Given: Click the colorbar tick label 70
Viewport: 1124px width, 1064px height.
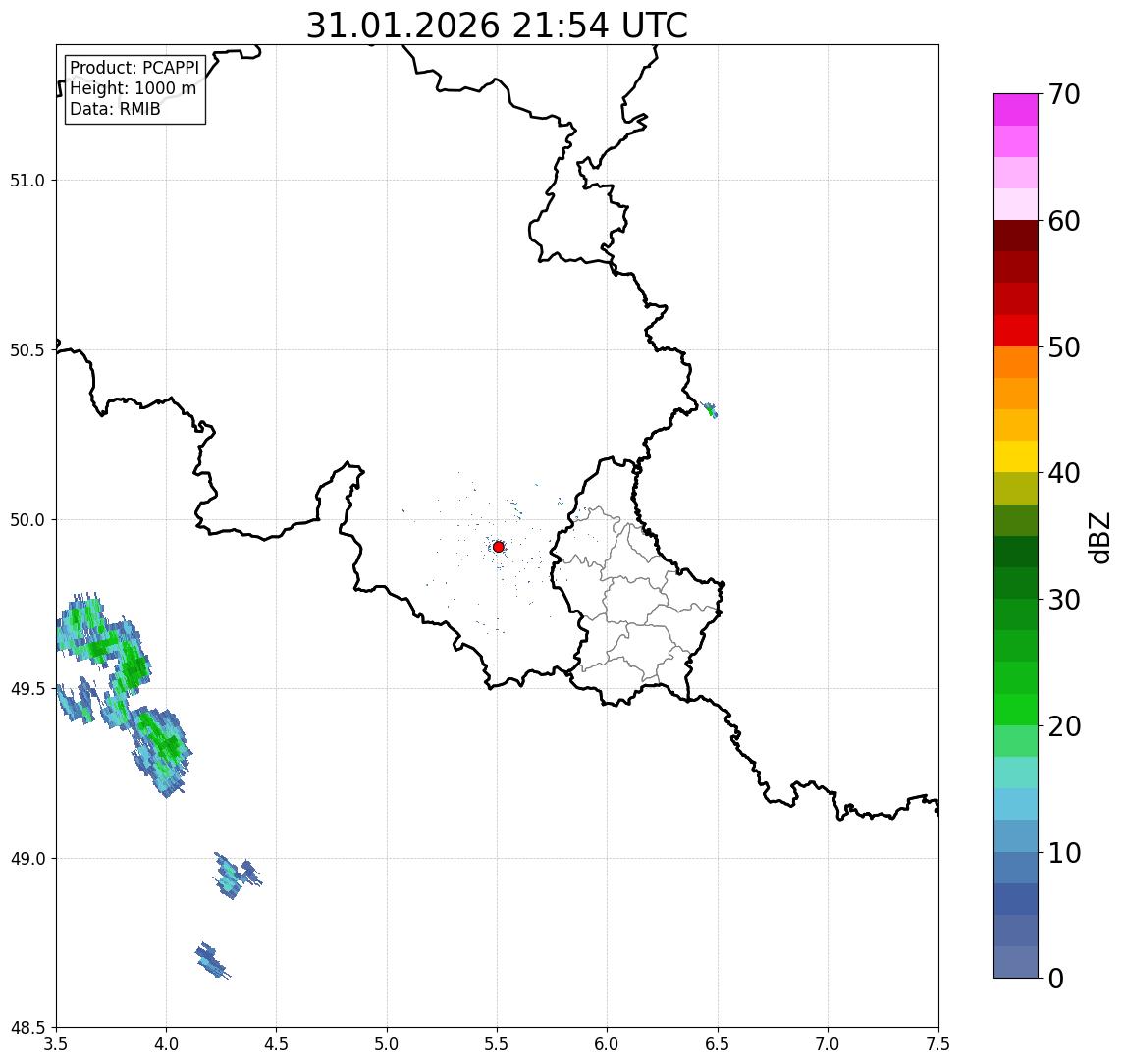Looking at the screenshot, I should 1064,94.
